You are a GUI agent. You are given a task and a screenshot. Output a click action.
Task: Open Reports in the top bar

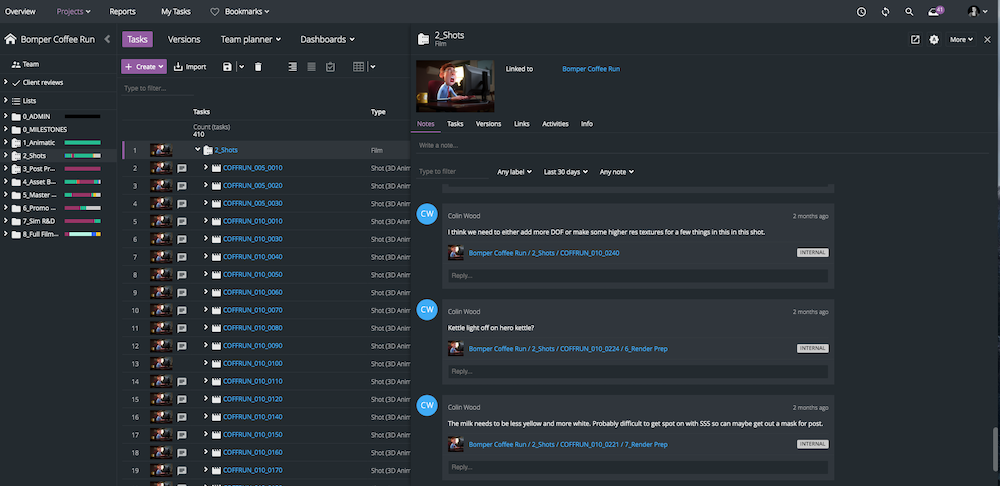(122, 11)
